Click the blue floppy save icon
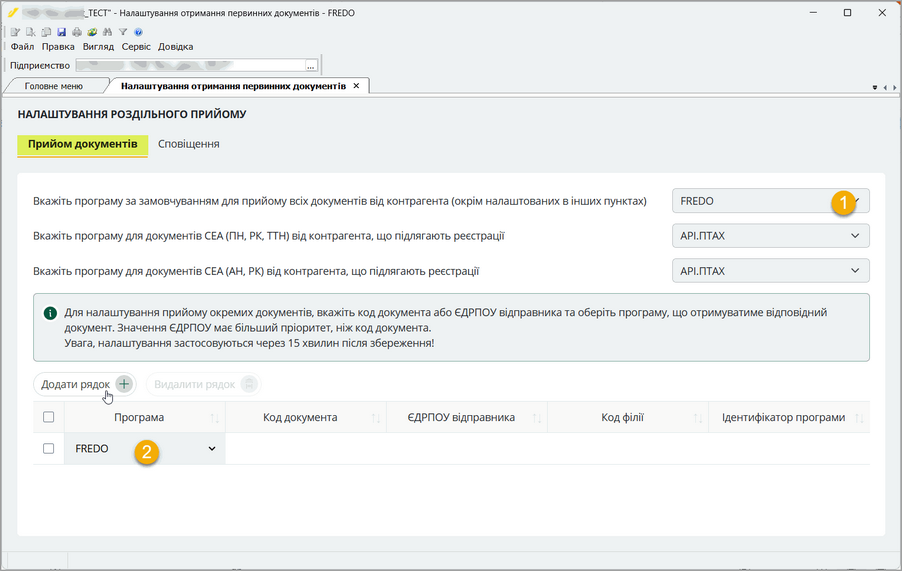The image size is (902, 571). pyautogui.click(x=62, y=32)
